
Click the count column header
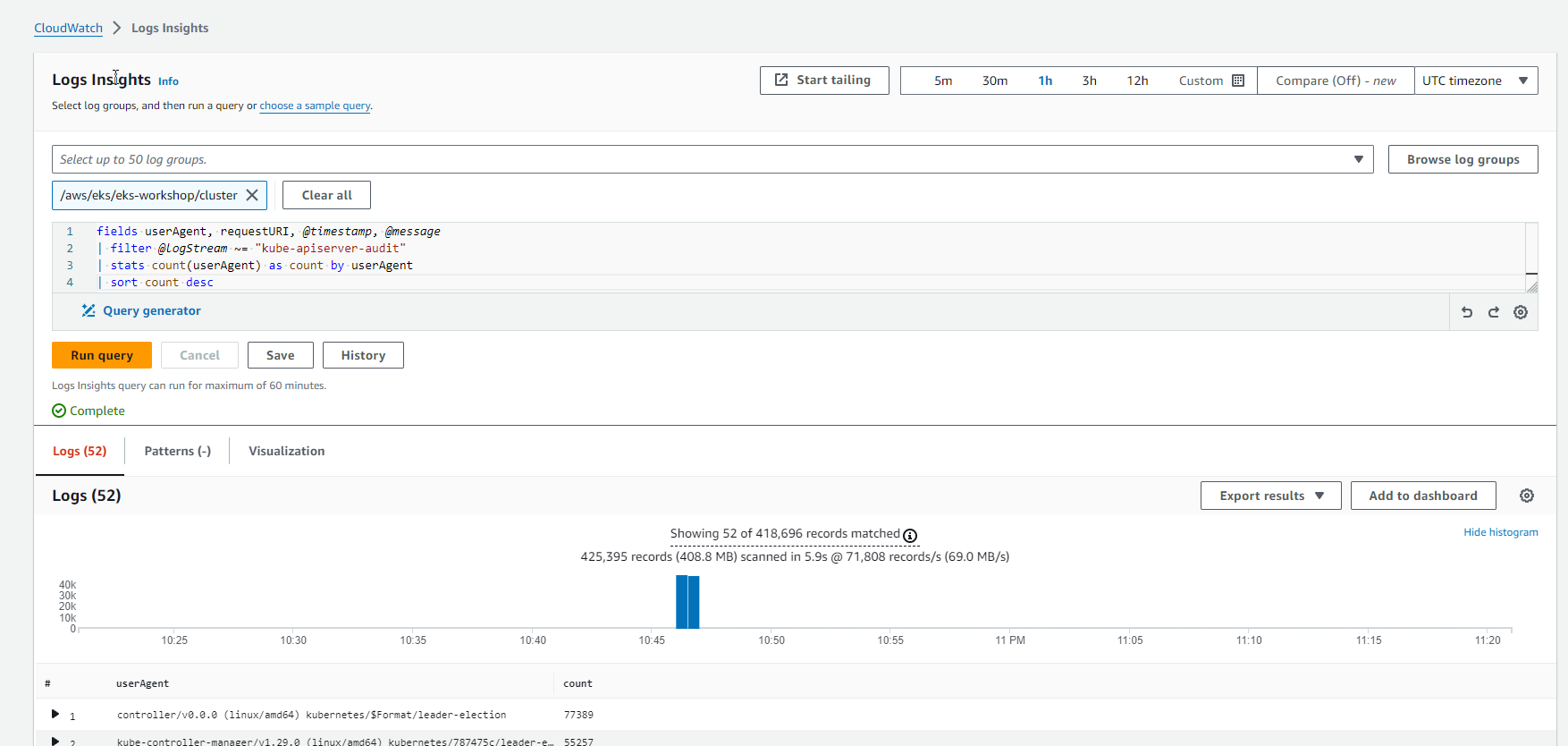click(577, 683)
